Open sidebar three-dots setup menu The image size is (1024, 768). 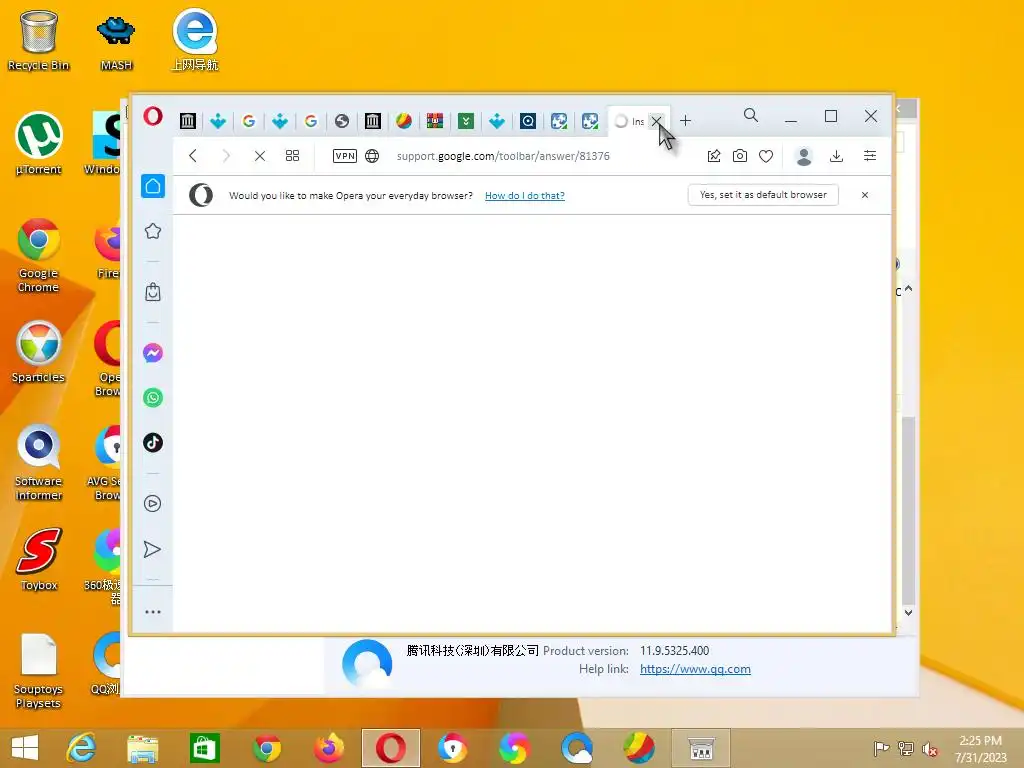coord(153,612)
